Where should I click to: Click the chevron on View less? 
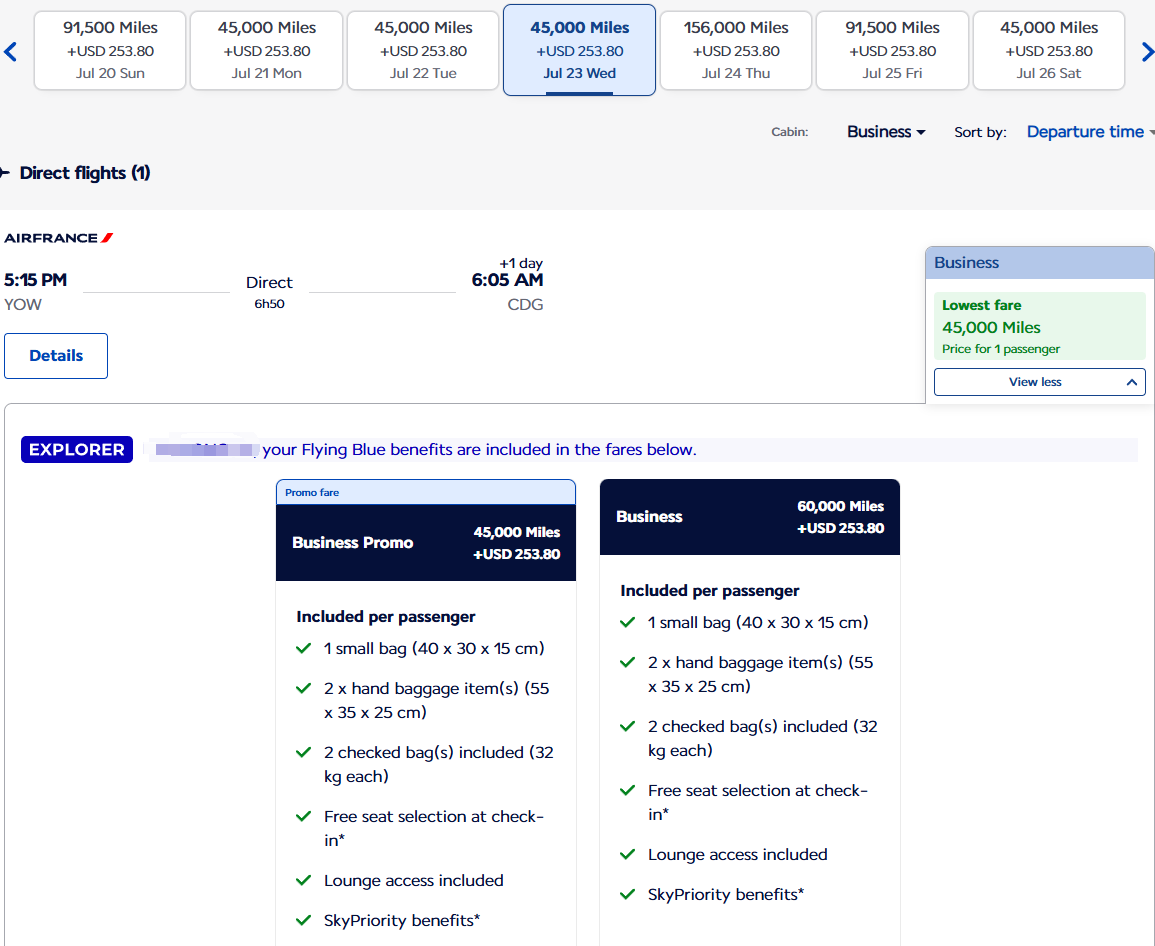pyautogui.click(x=1131, y=382)
